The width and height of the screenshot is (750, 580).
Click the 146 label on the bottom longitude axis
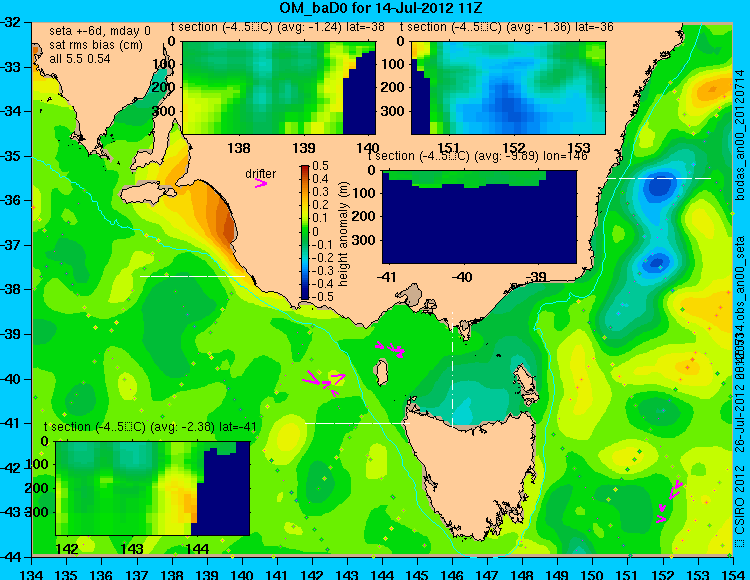pos(452,574)
